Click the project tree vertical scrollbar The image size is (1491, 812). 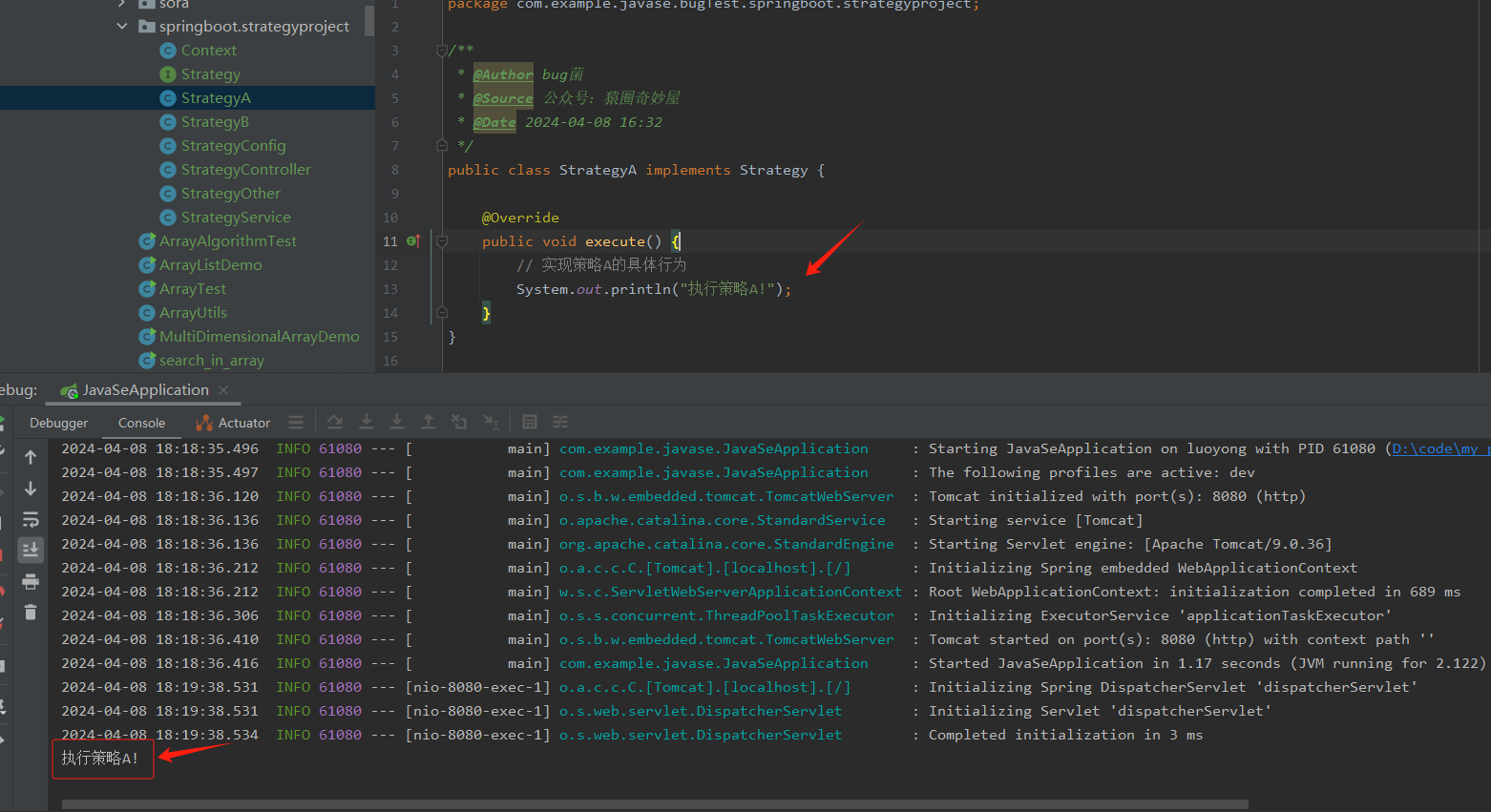pyautogui.click(x=369, y=19)
